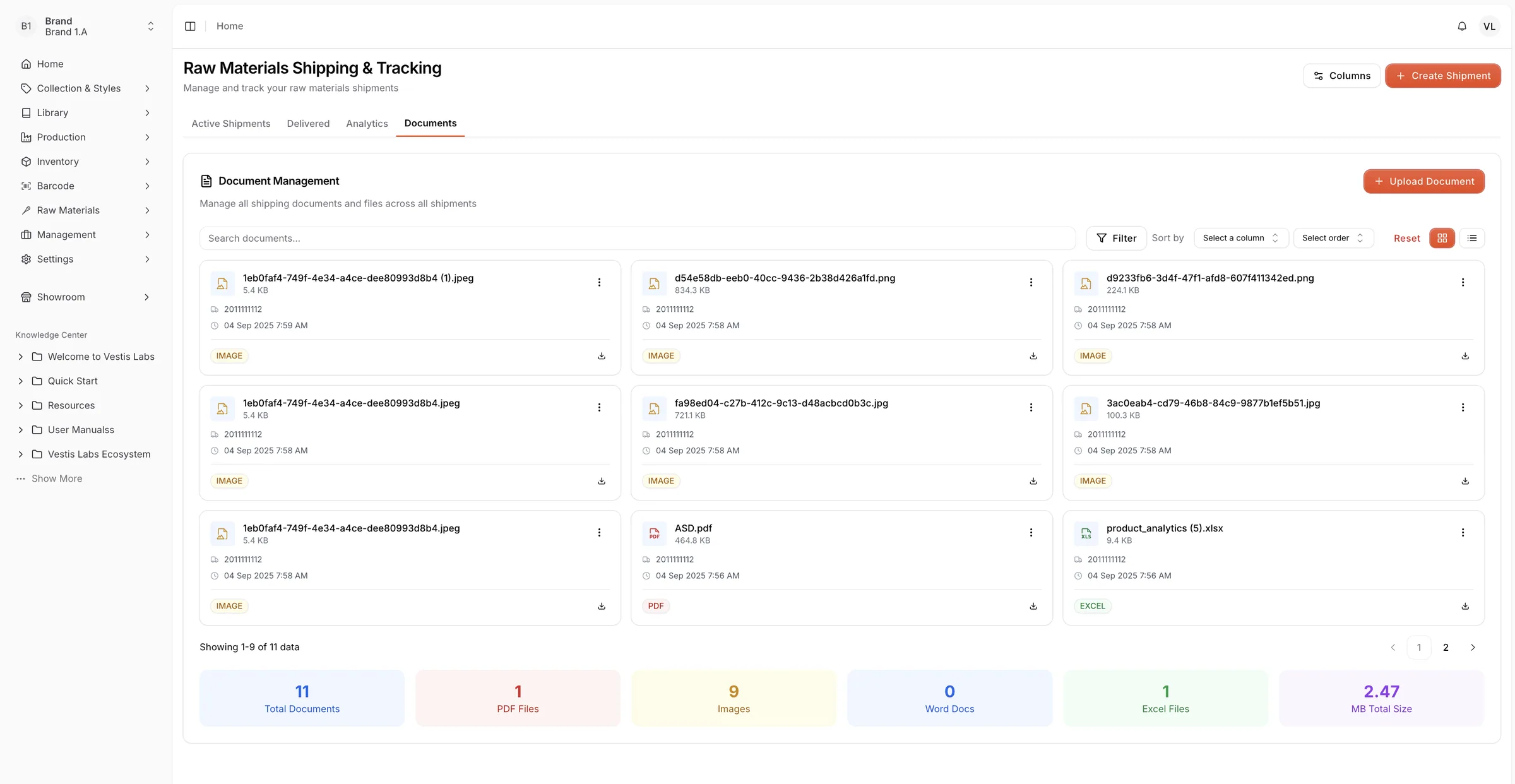This screenshot has height=784, width=1515.
Task: Open the Select order dropdown
Action: pyautogui.click(x=1333, y=238)
